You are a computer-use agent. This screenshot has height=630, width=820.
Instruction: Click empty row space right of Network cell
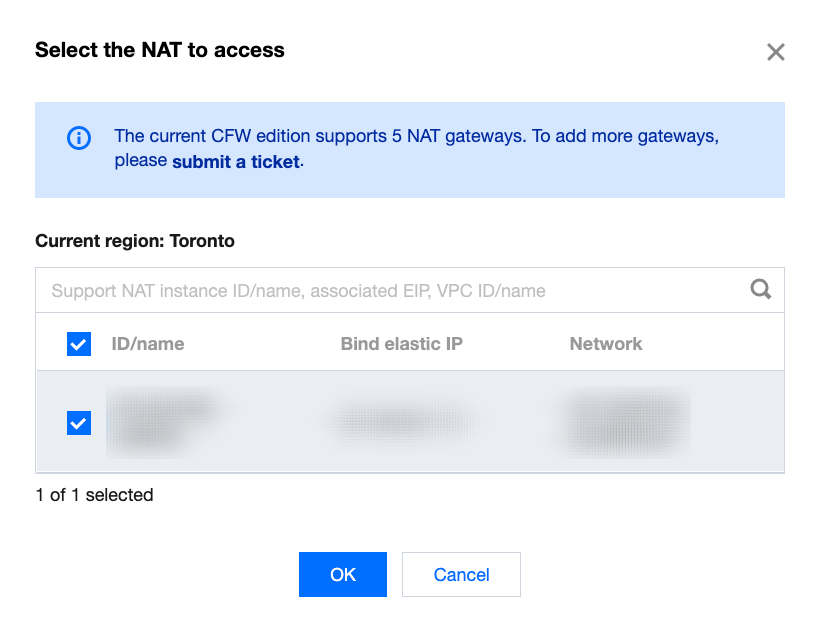tap(738, 423)
